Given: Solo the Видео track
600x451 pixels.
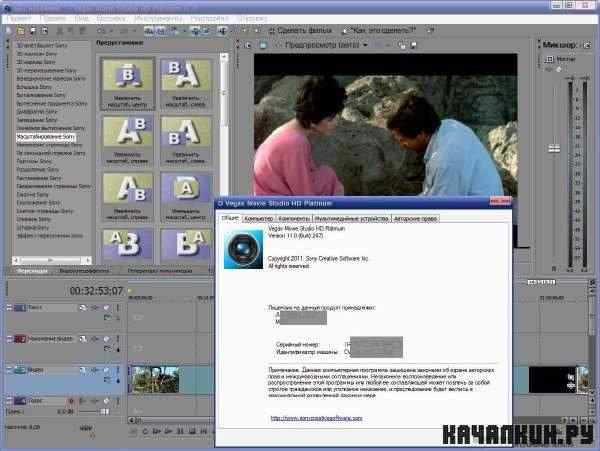Looking at the screenshot, I should pos(118,370).
